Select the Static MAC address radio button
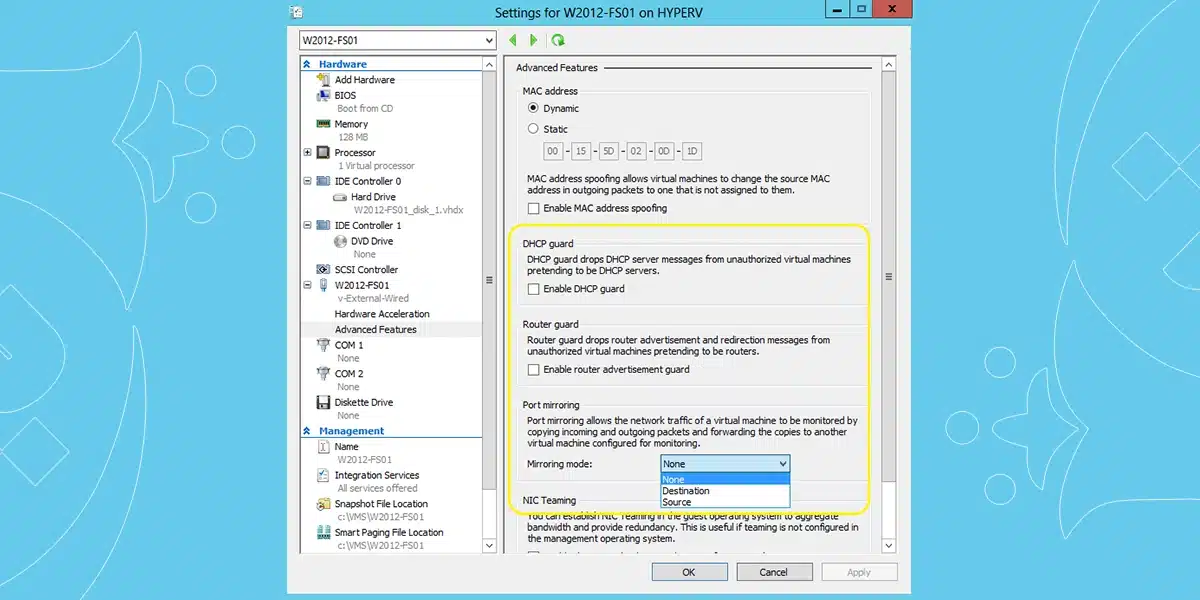The image size is (1200, 600). tap(533, 129)
